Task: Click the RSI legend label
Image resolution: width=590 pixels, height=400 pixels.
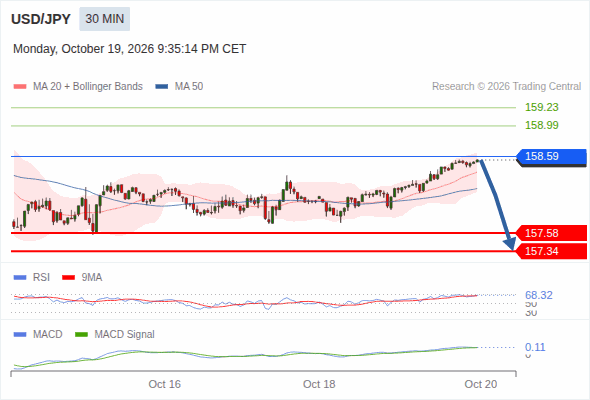Action: tap(41, 278)
